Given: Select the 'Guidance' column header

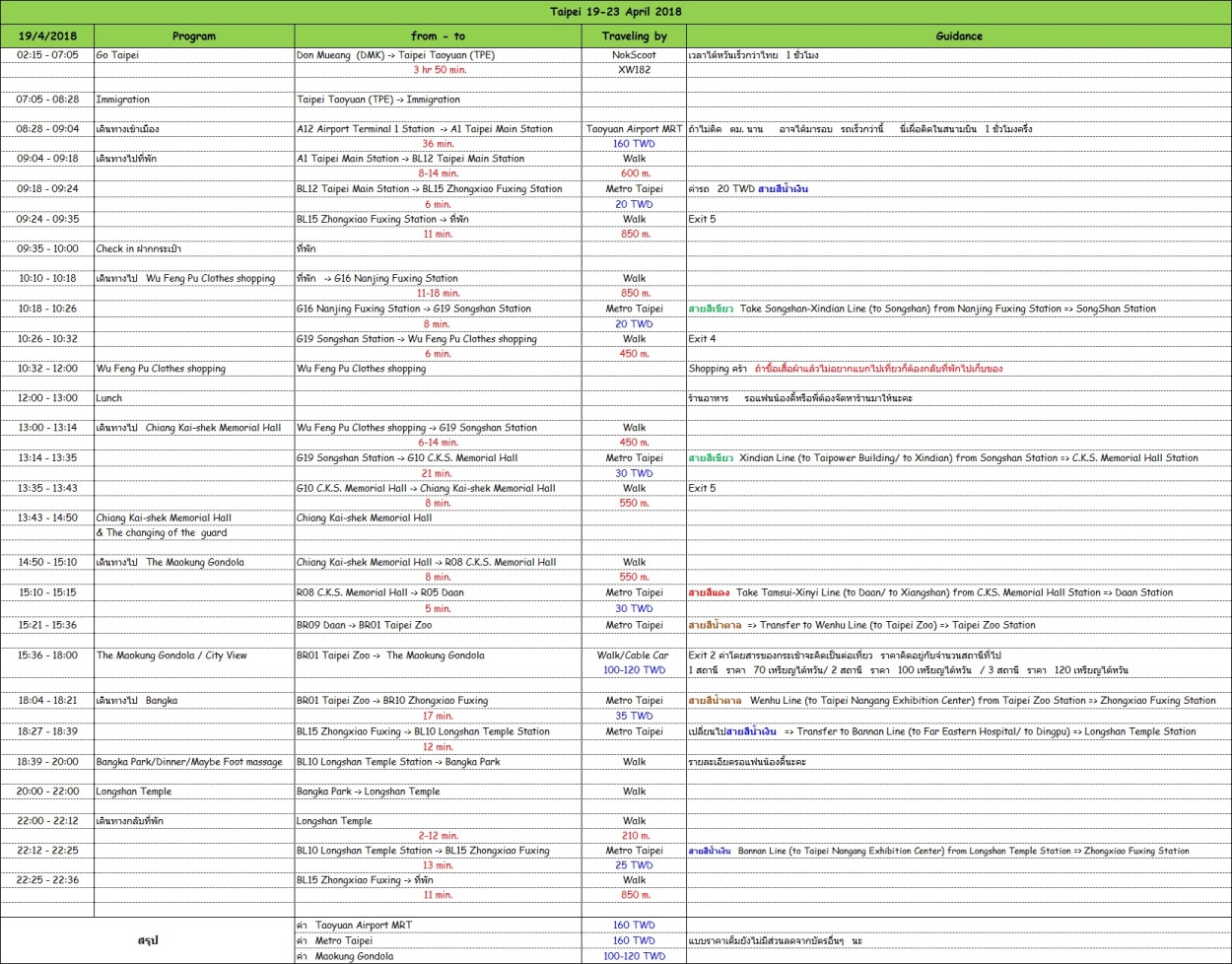Looking at the screenshot, I should 959,36.
